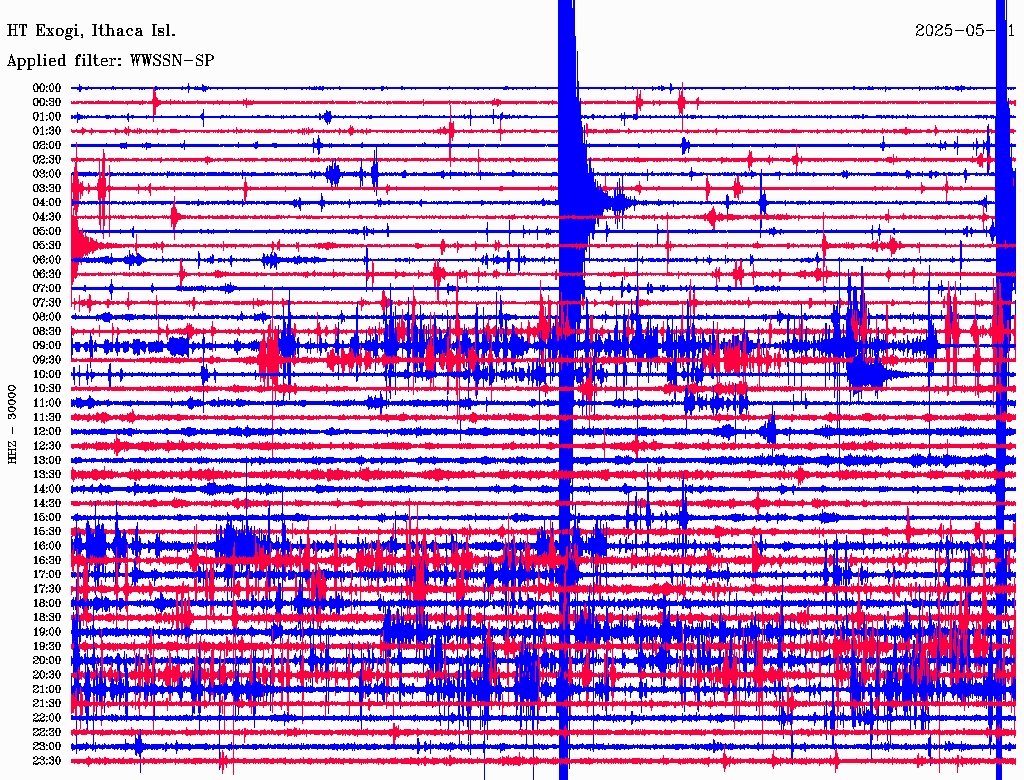The width and height of the screenshot is (1024, 780).
Task: Select the 07:00 time row label
Action: coord(47,289)
